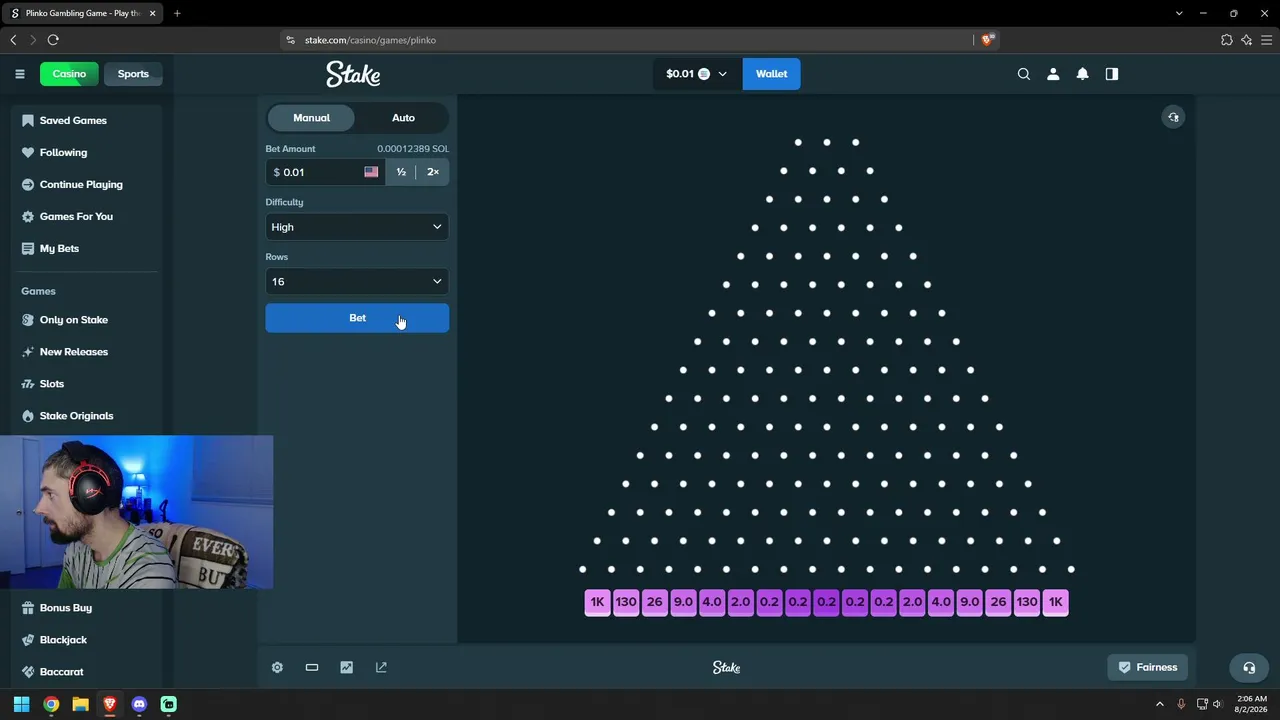Reload the page with the refresh button

53,40
